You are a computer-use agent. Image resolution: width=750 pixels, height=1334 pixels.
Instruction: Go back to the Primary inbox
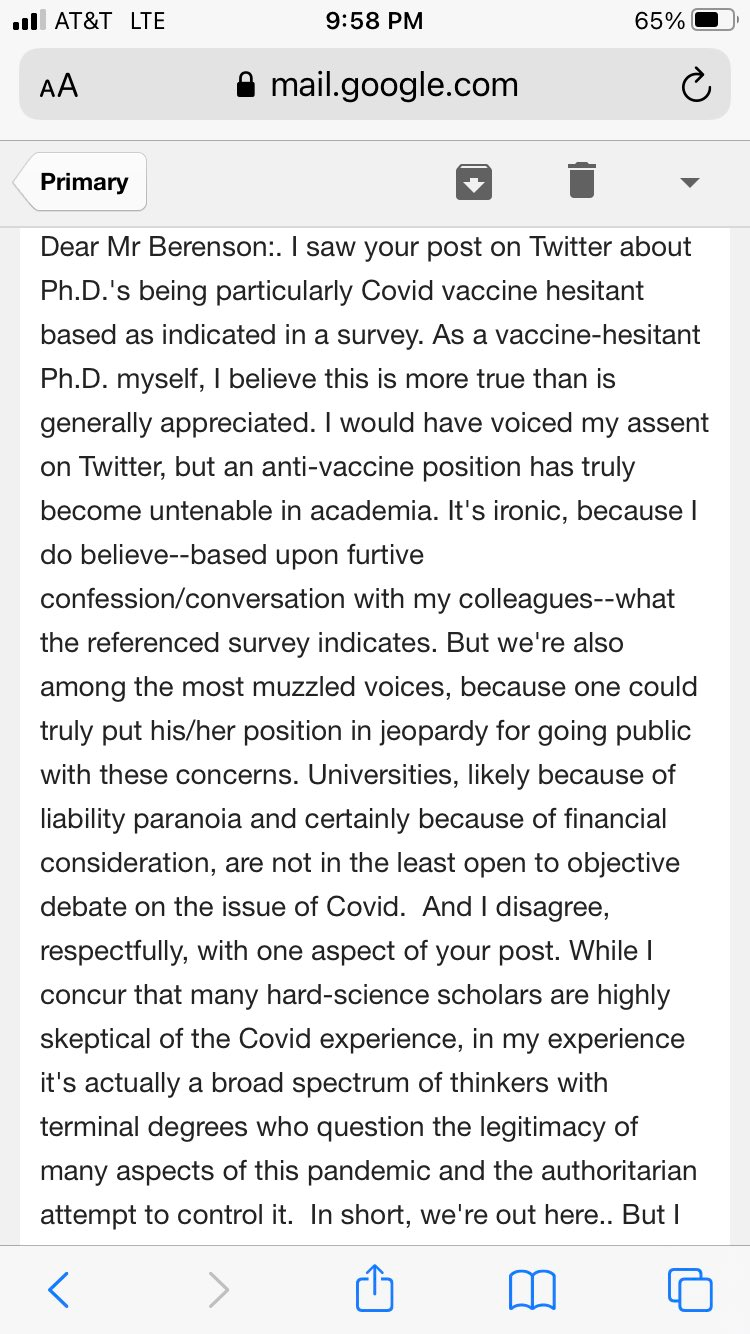click(82, 182)
